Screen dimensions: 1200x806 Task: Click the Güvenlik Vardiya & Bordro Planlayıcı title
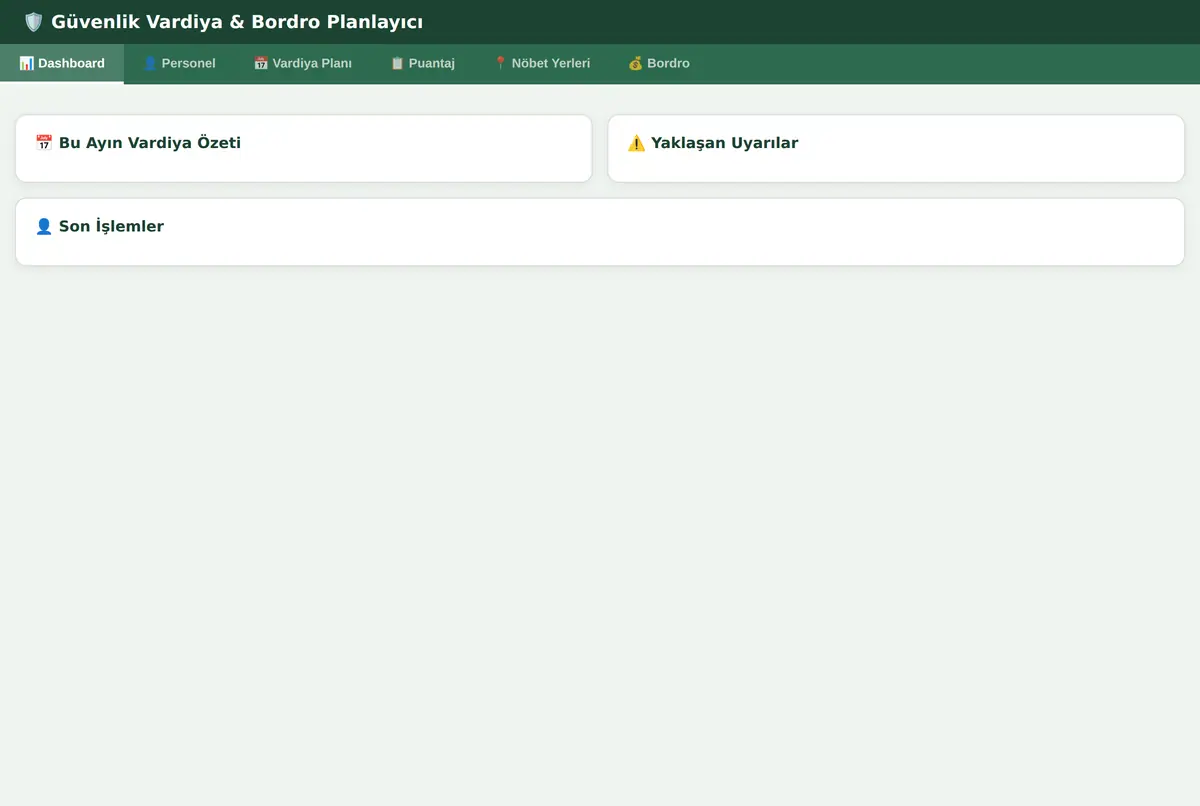(237, 22)
